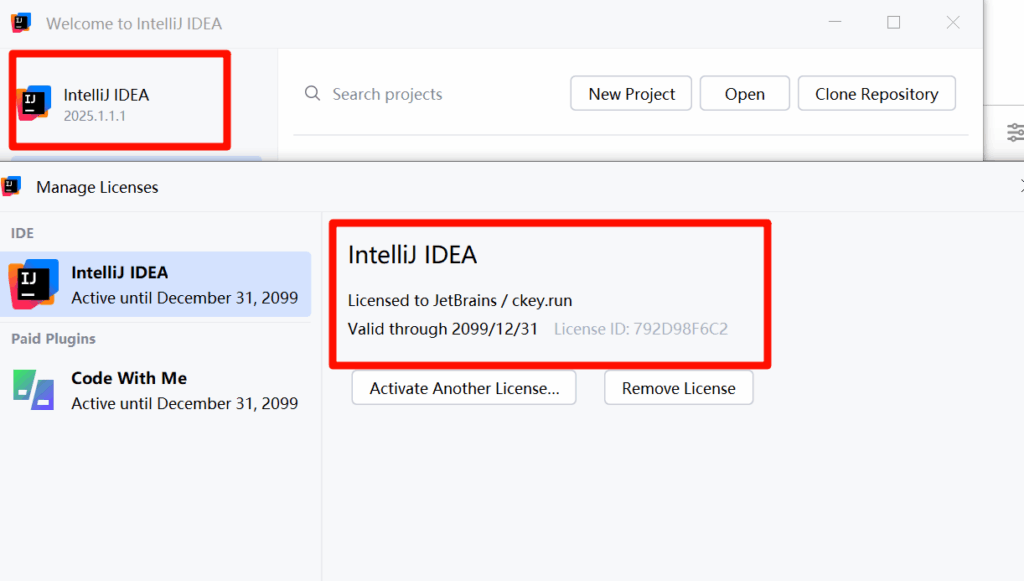Click the License ID 792D98F6C2 text
The image size is (1024, 581).
click(x=640, y=329)
